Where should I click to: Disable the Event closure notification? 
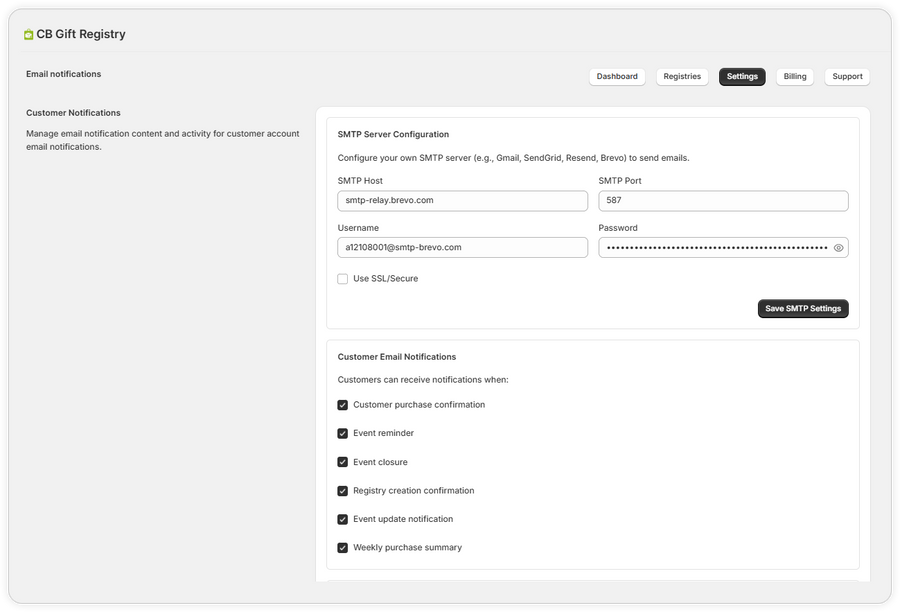(343, 462)
